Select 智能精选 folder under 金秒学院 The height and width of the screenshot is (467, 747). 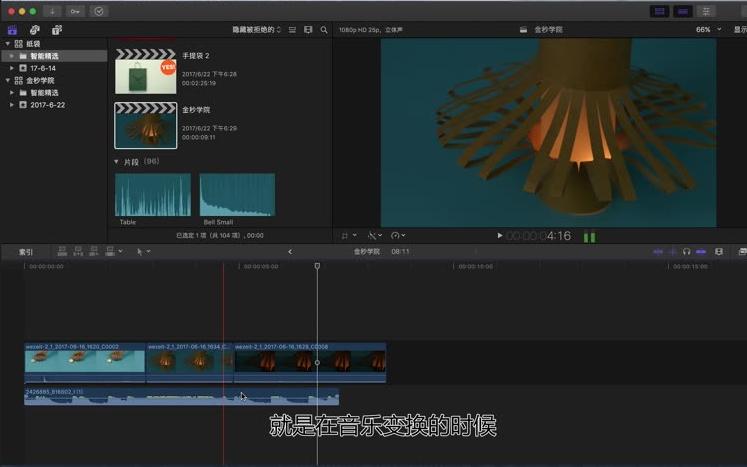[54, 92]
